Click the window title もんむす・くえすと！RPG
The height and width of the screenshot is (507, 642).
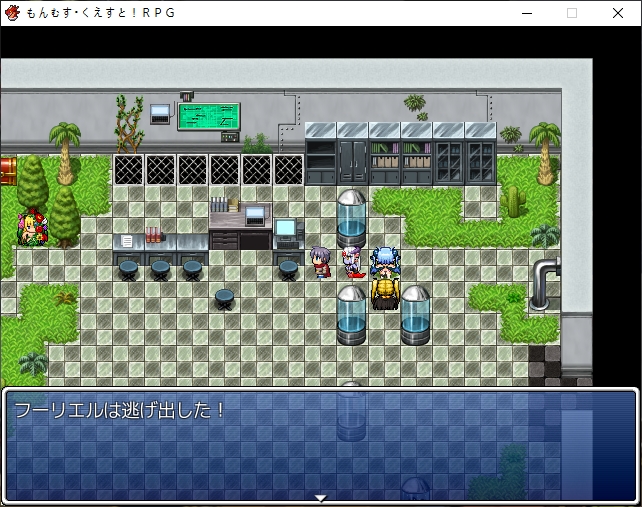tap(101, 13)
